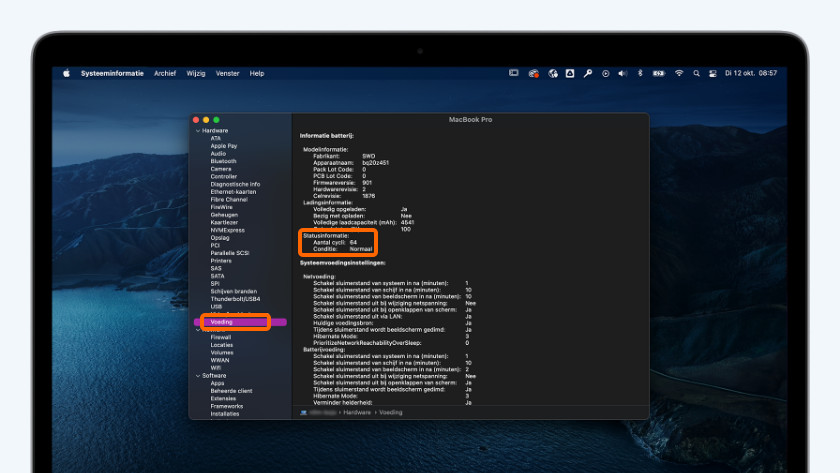Screen dimensions: 840x473
Task: Open the Systeeminformatie app menu
Action: coord(112,73)
